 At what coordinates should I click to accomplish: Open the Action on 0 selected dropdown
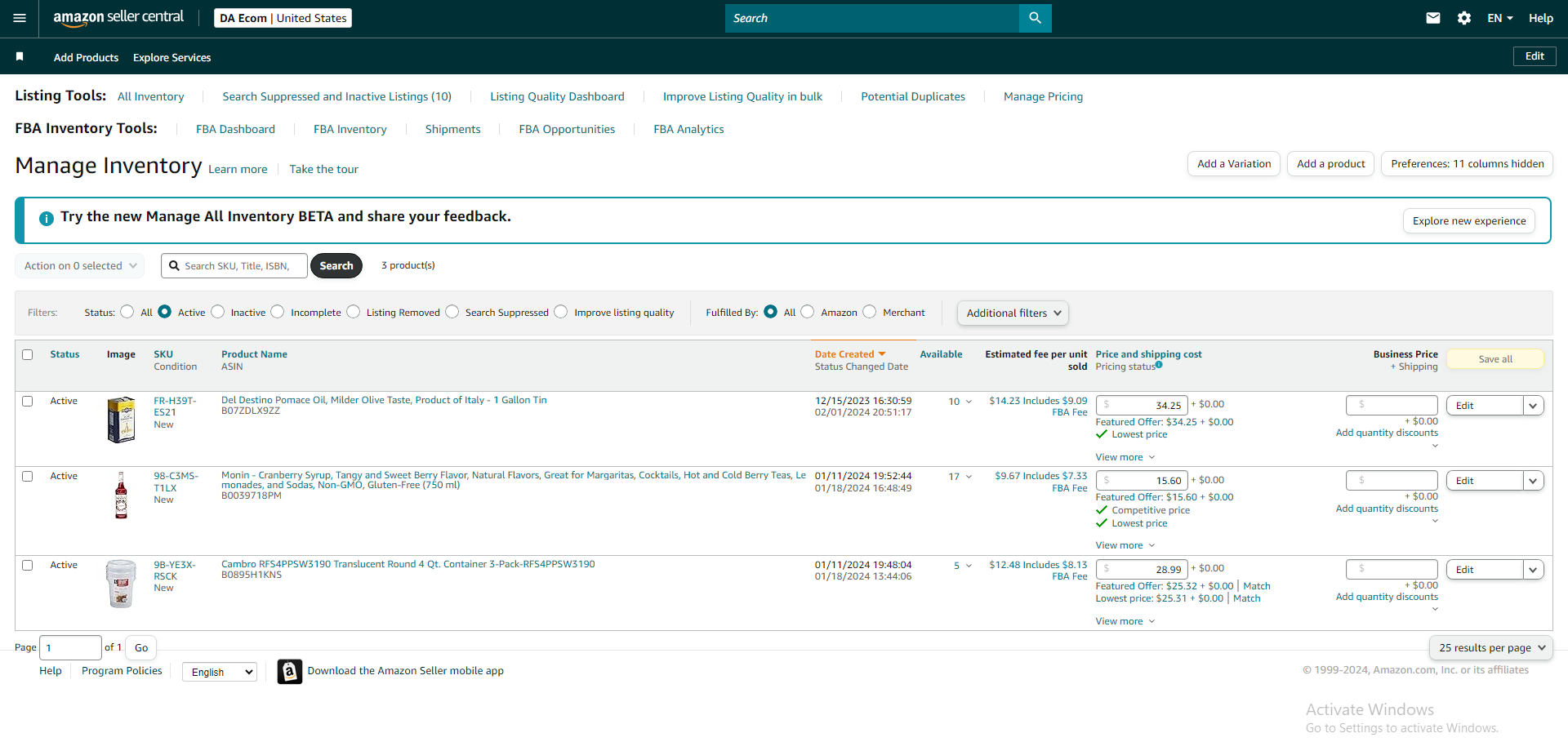tap(80, 265)
